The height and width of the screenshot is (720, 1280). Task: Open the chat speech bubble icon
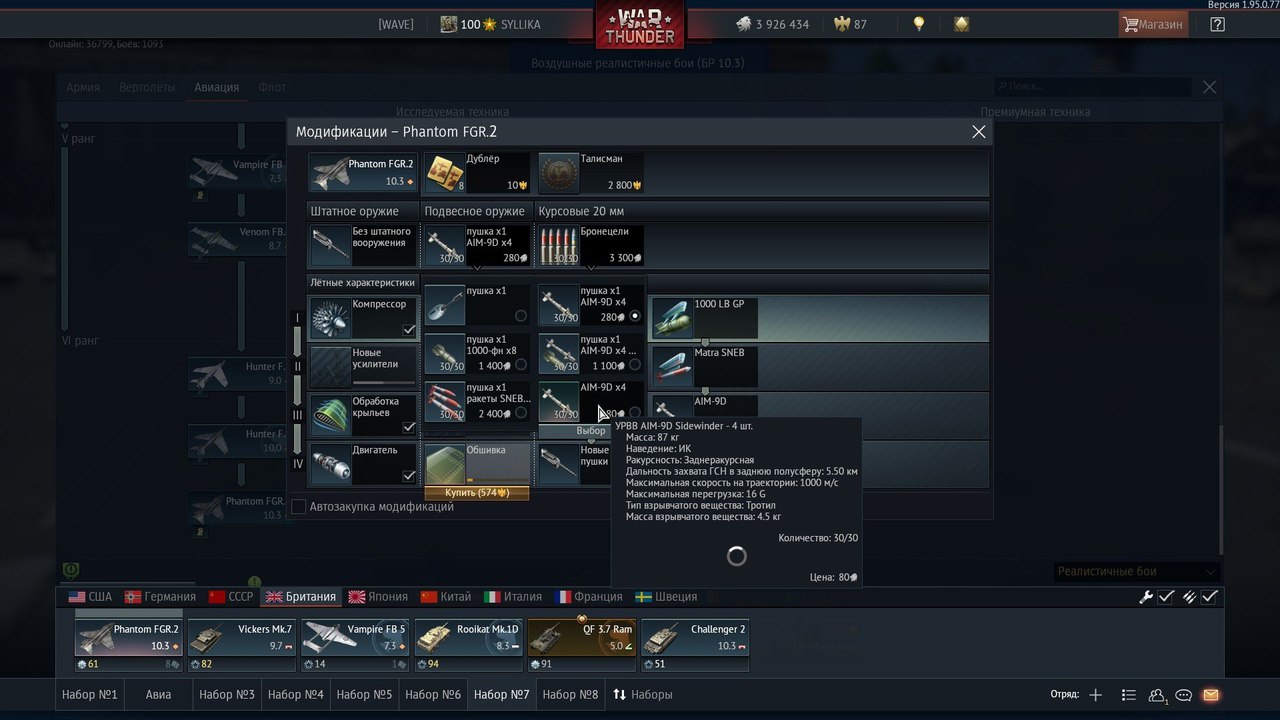1184,695
